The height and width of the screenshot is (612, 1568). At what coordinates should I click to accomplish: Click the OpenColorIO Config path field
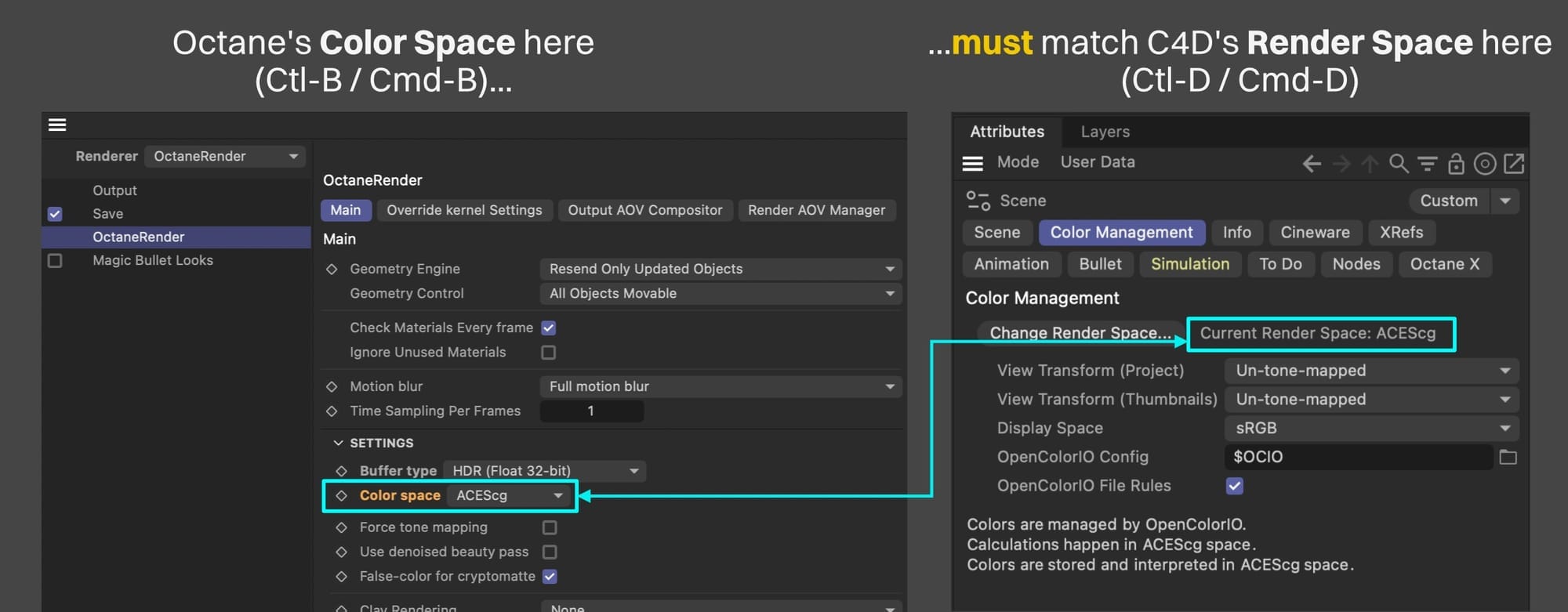[x=1359, y=457]
